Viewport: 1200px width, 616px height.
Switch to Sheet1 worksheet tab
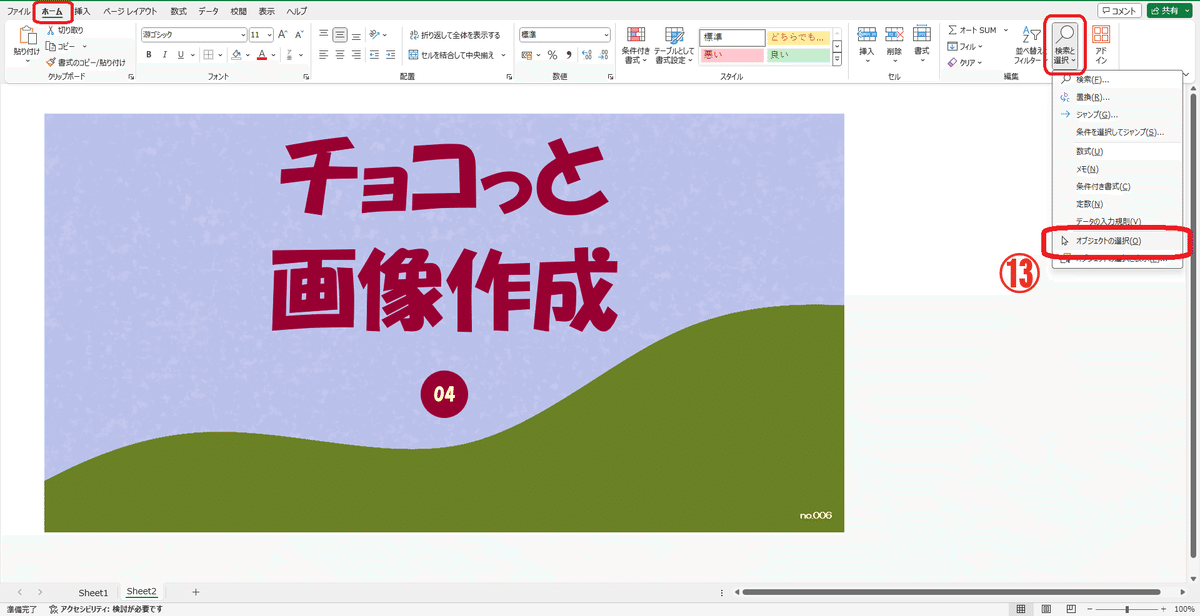93,592
